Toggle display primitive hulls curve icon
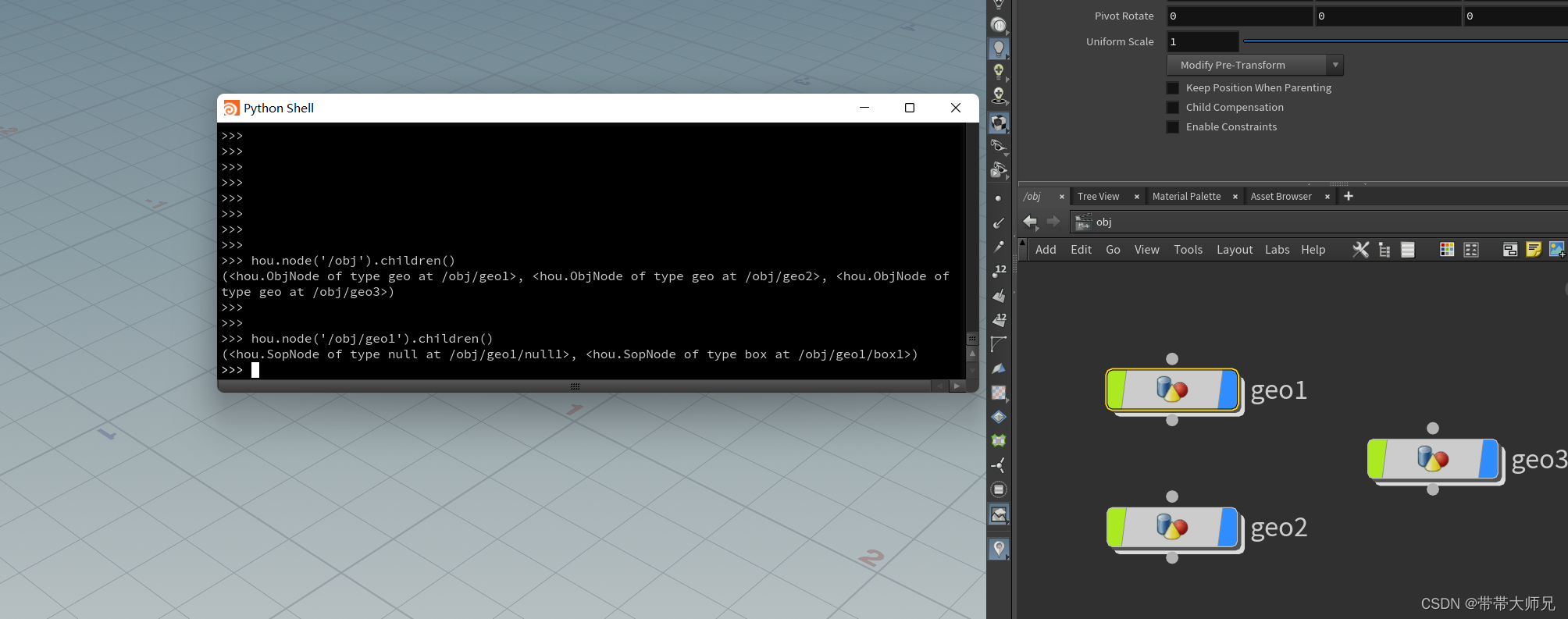1568x619 pixels. pyautogui.click(x=999, y=344)
